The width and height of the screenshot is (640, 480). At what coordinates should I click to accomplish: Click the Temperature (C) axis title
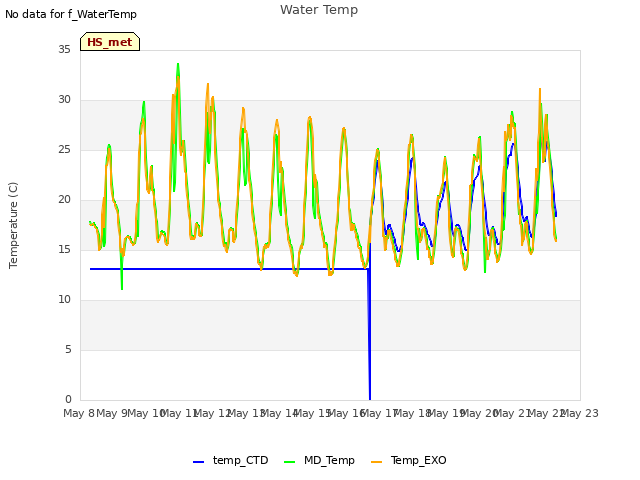[x=13, y=225]
